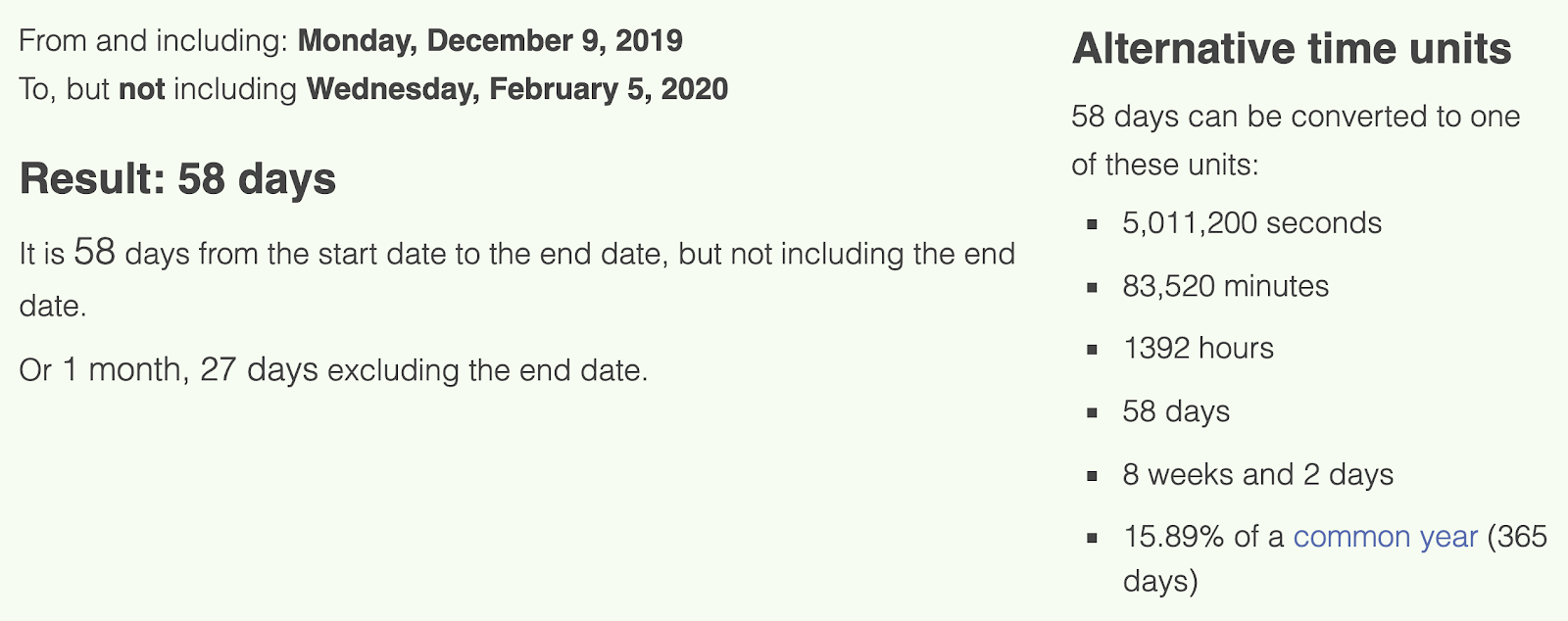Click the bullet beside 15.89% of a common year
This screenshot has width=1568, height=621.
pos(1092,538)
